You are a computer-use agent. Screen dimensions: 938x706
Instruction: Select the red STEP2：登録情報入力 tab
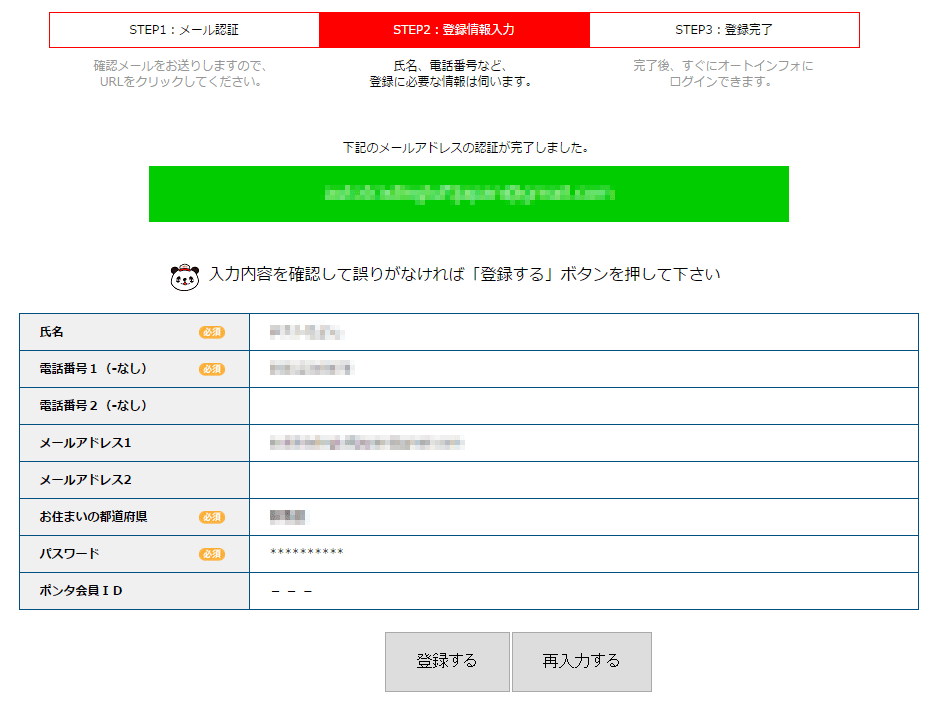click(454, 30)
